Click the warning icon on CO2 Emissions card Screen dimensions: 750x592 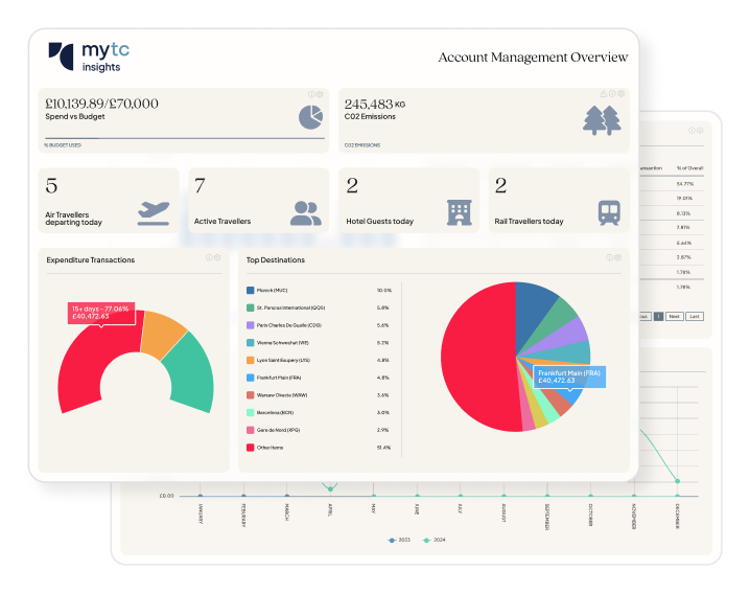(603, 94)
